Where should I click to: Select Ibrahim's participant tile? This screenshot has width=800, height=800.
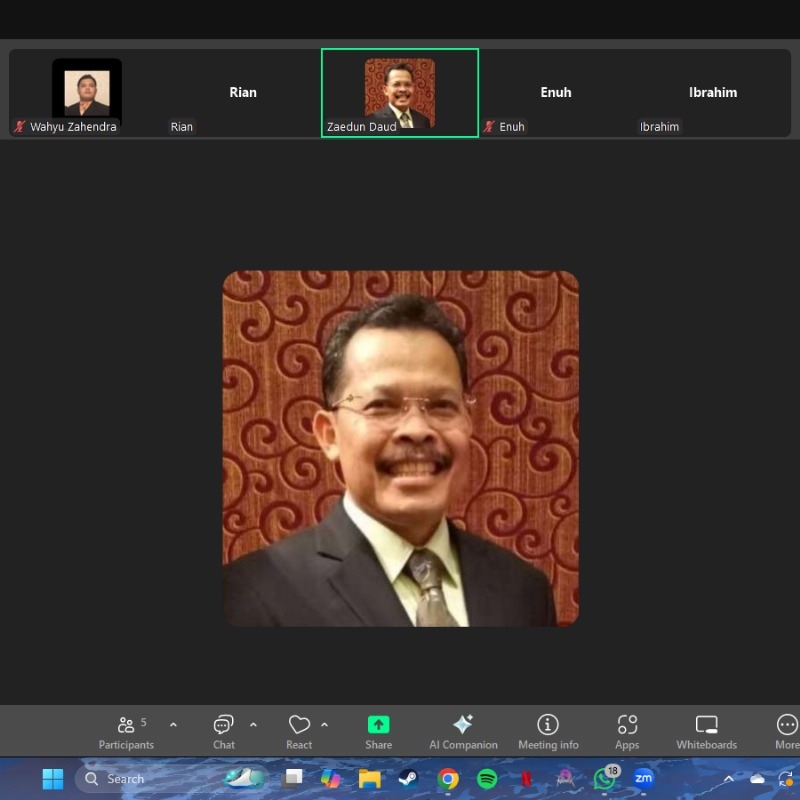point(713,92)
